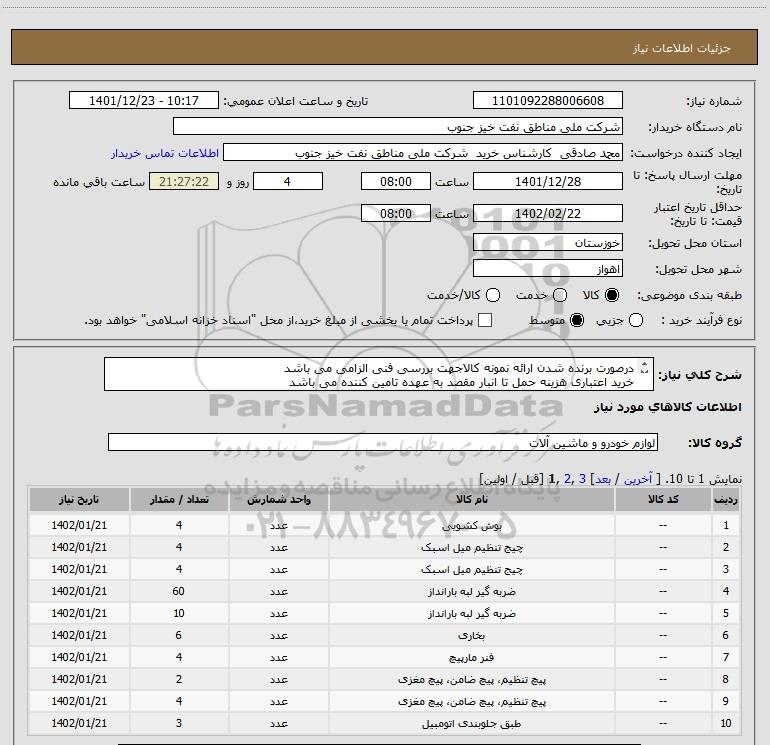Click the شرح کلی نیاز description textarea
The image size is (770, 745).
[x=379, y=375]
